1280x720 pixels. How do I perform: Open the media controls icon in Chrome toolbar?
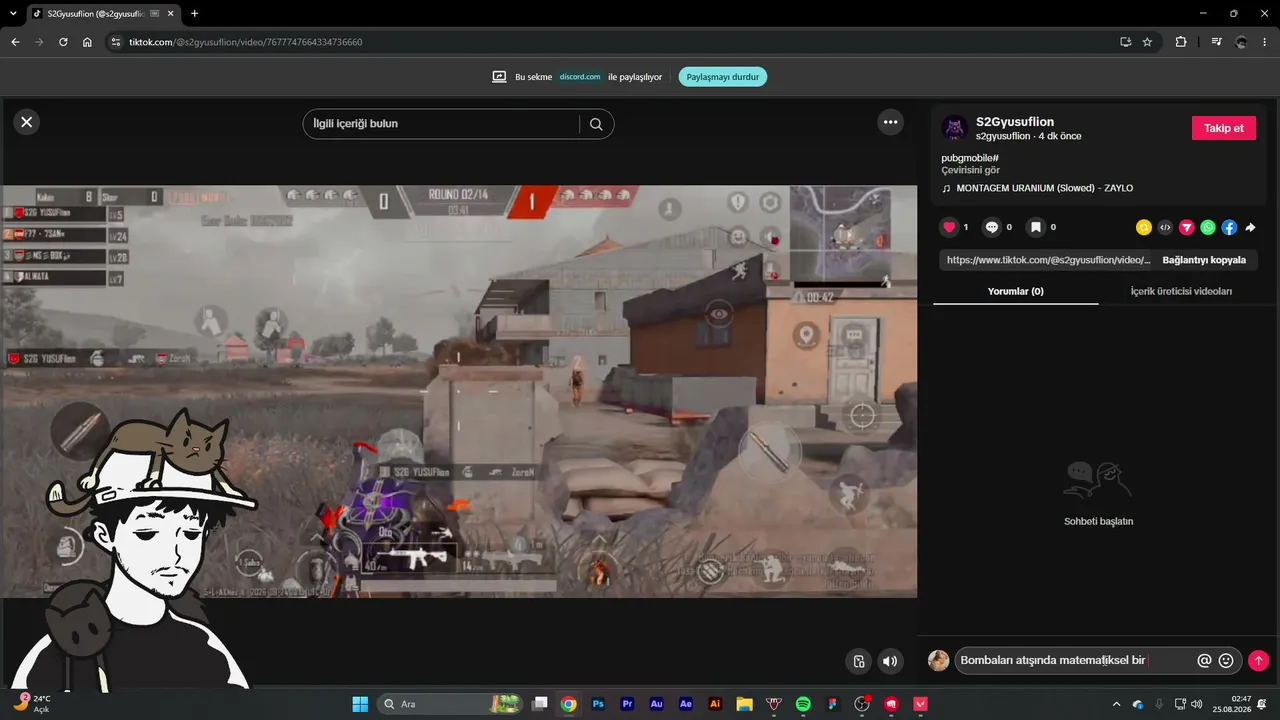(x=1216, y=42)
